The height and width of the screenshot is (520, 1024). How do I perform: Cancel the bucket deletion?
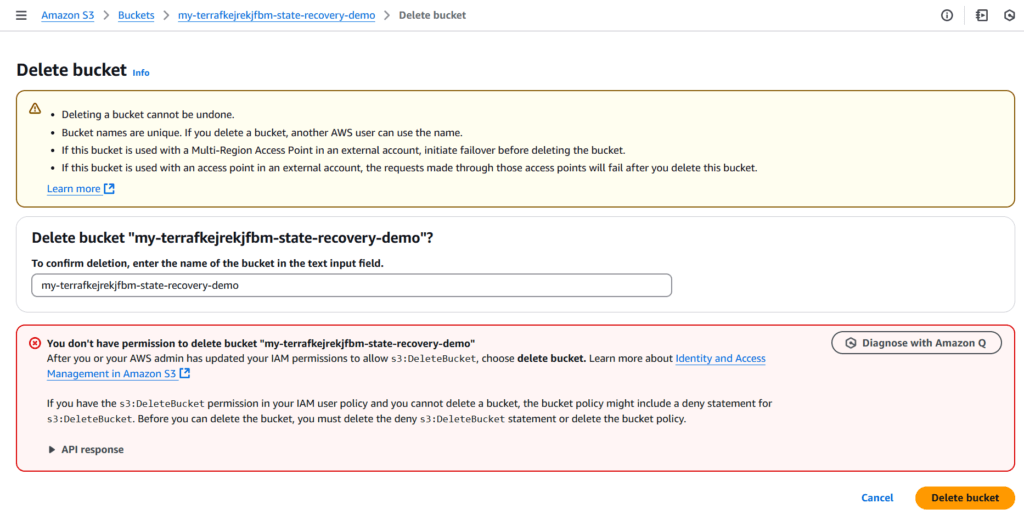point(877,498)
